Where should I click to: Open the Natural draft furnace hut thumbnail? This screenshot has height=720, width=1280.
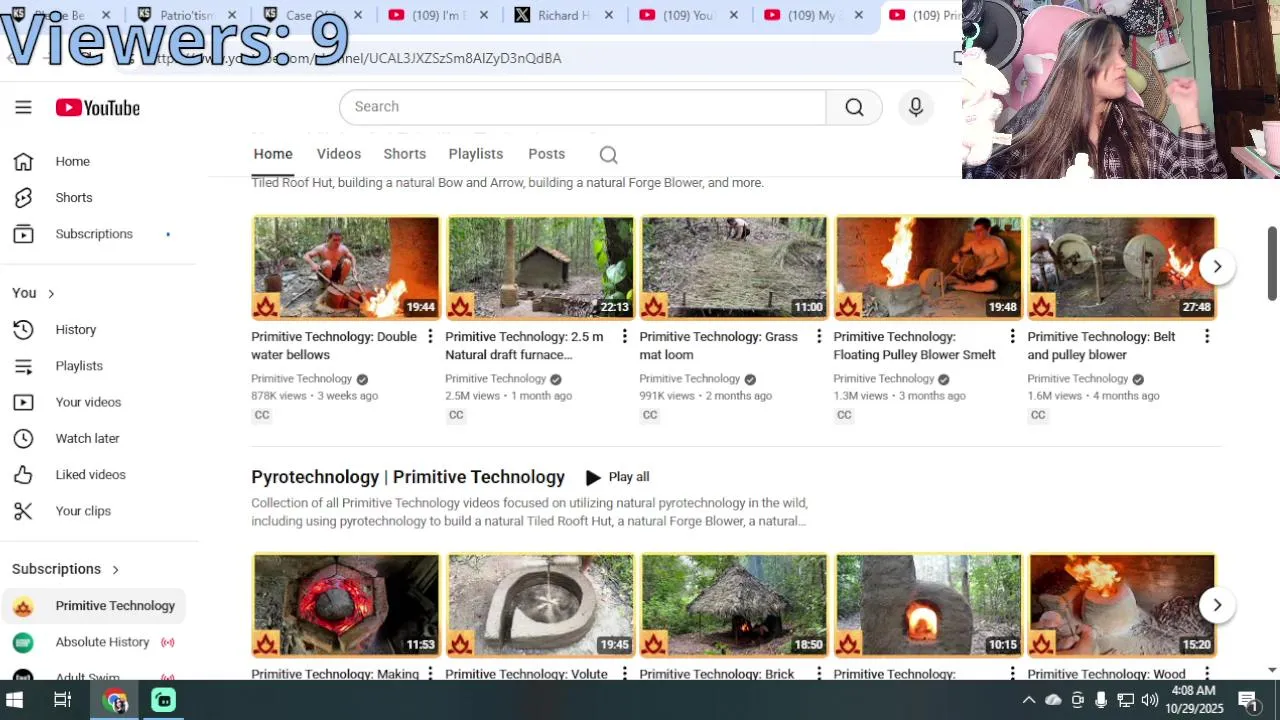pyautogui.click(x=540, y=267)
